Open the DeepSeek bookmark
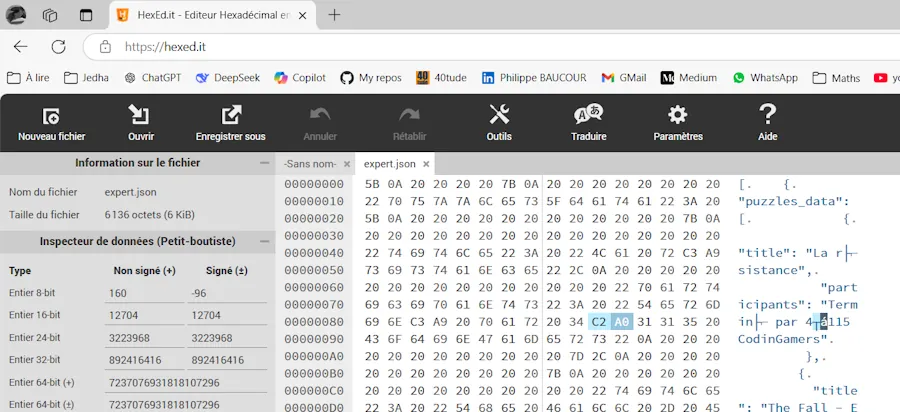The image size is (900, 412). pos(228,77)
